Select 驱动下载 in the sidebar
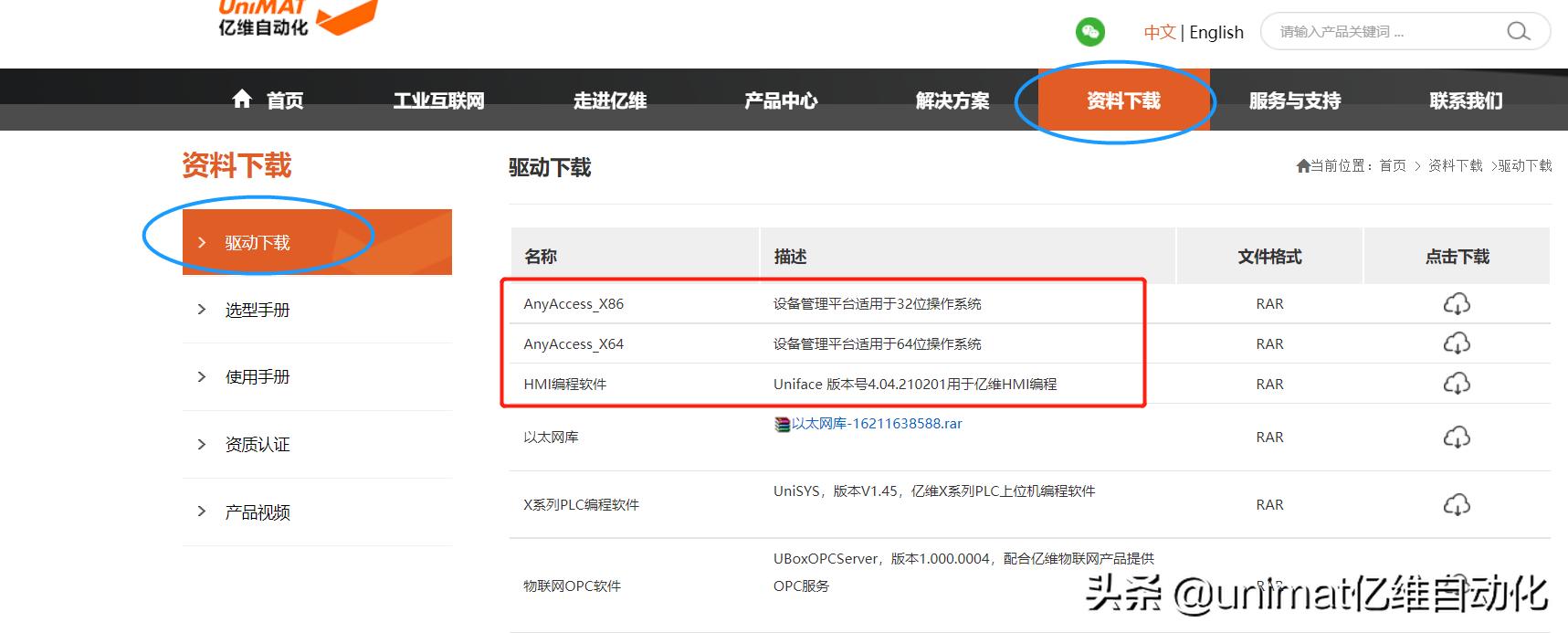 click(x=317, y=242)
